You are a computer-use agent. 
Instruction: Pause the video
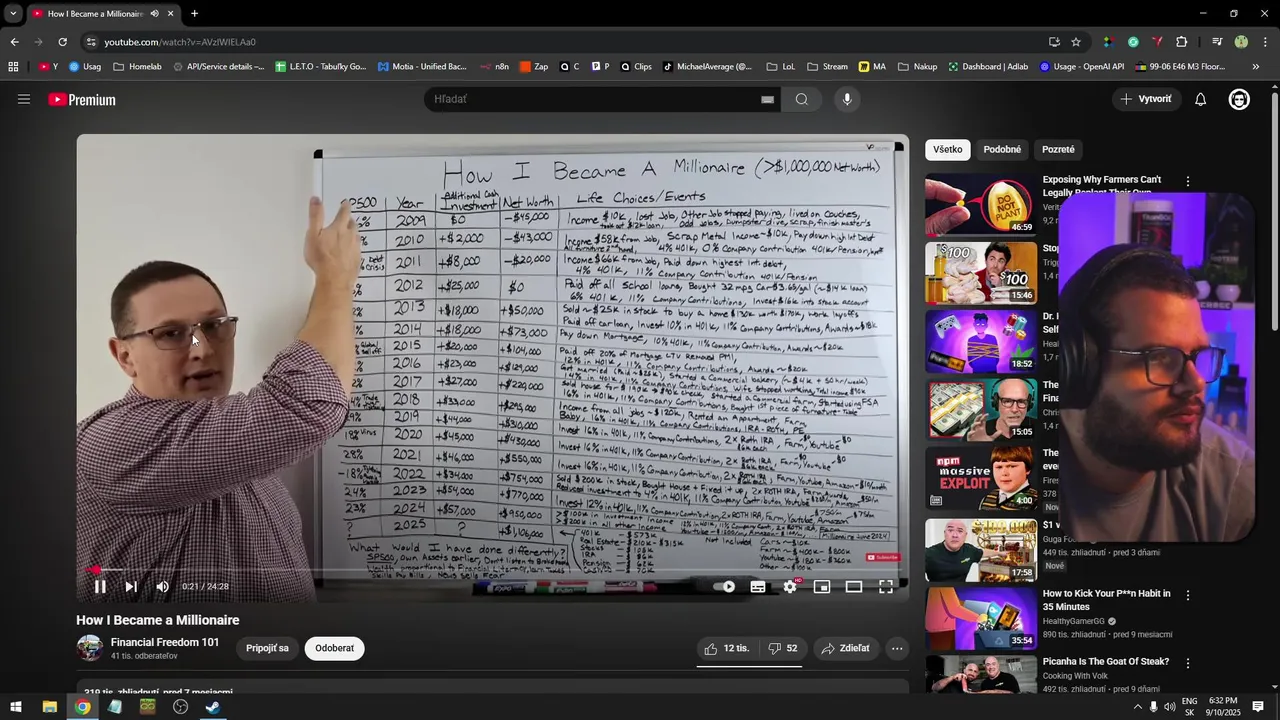point(100,587)
